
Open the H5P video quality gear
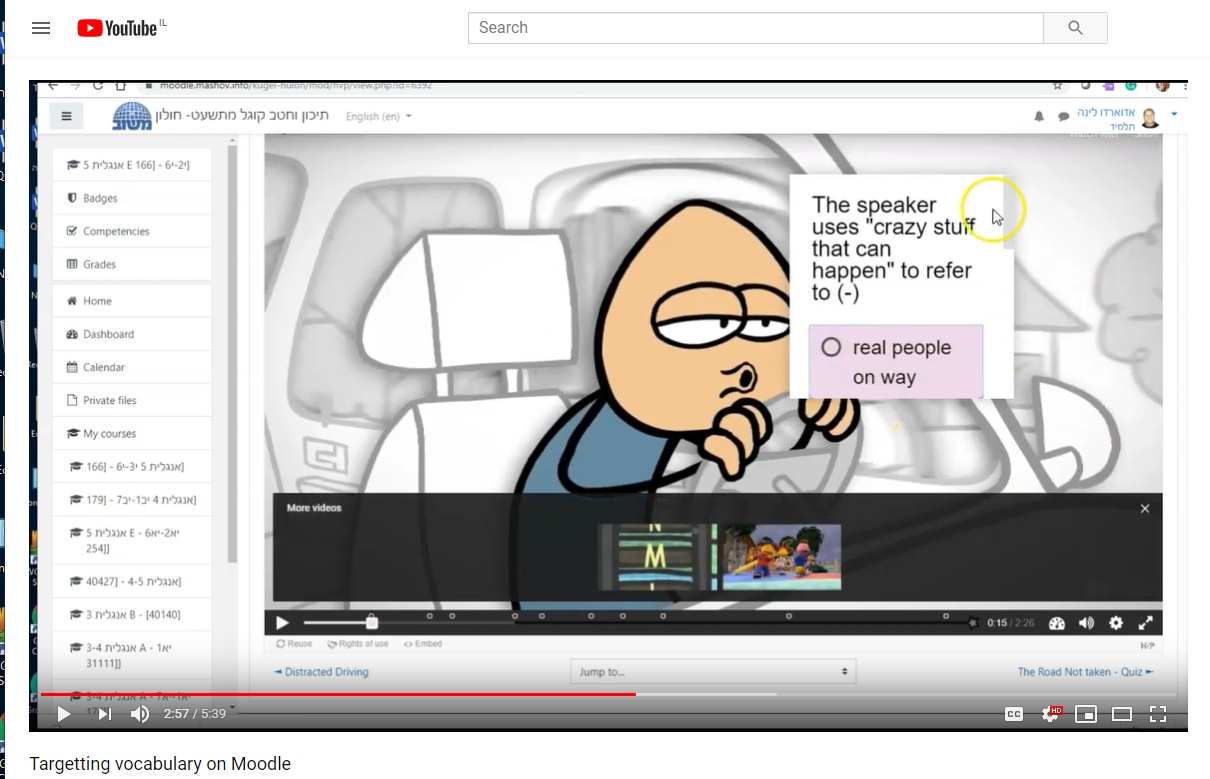(x=1116, y=623)
